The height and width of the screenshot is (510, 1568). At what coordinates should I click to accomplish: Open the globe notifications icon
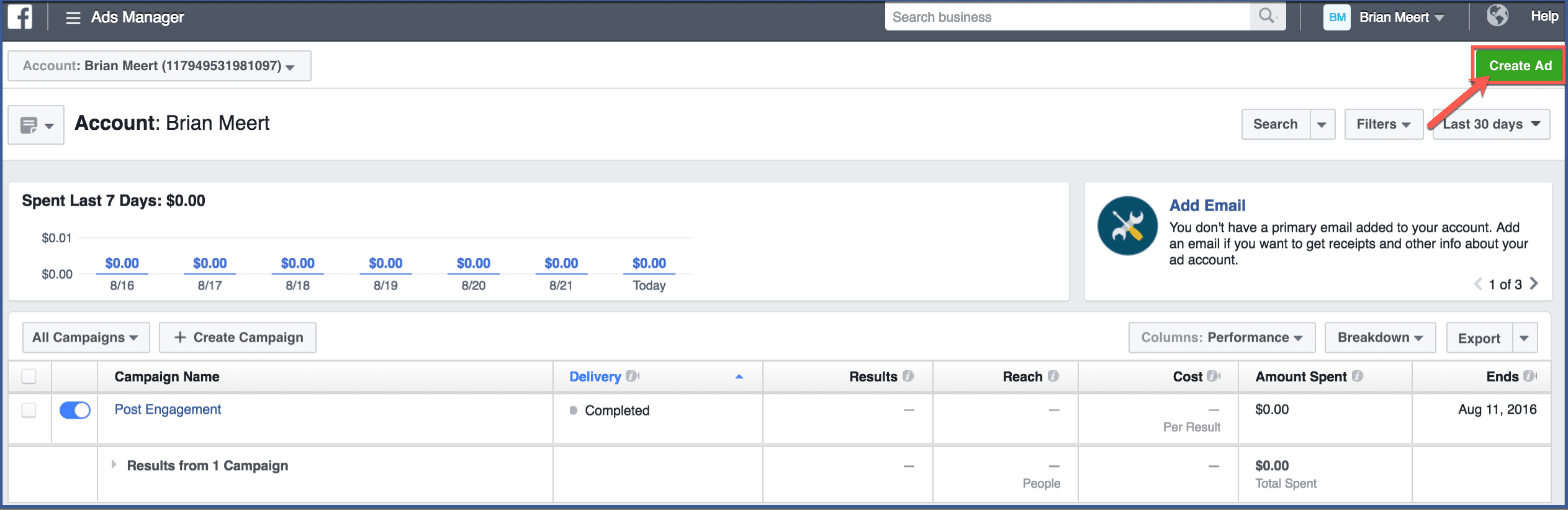click(1497, 15)
